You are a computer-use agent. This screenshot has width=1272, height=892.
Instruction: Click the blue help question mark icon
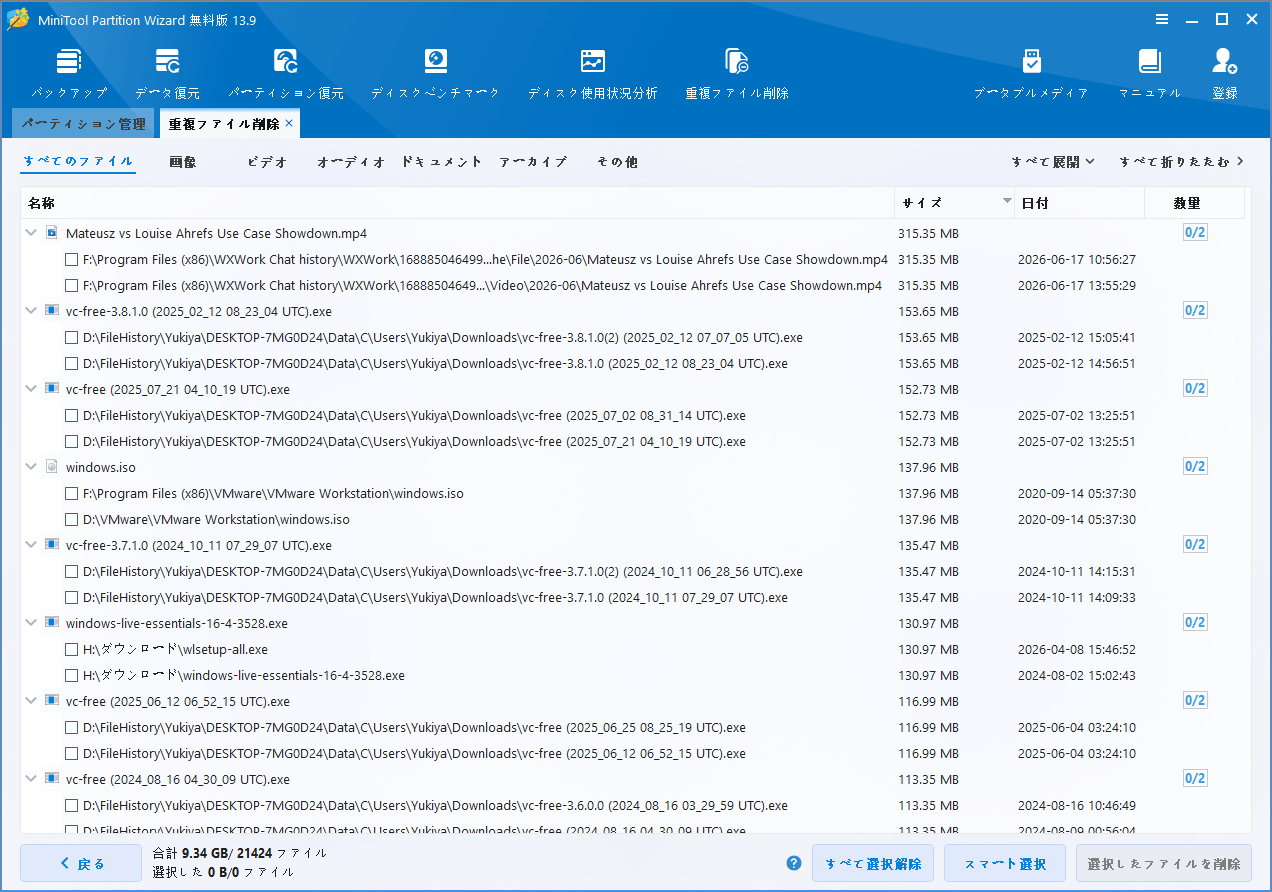click(794, 863)
